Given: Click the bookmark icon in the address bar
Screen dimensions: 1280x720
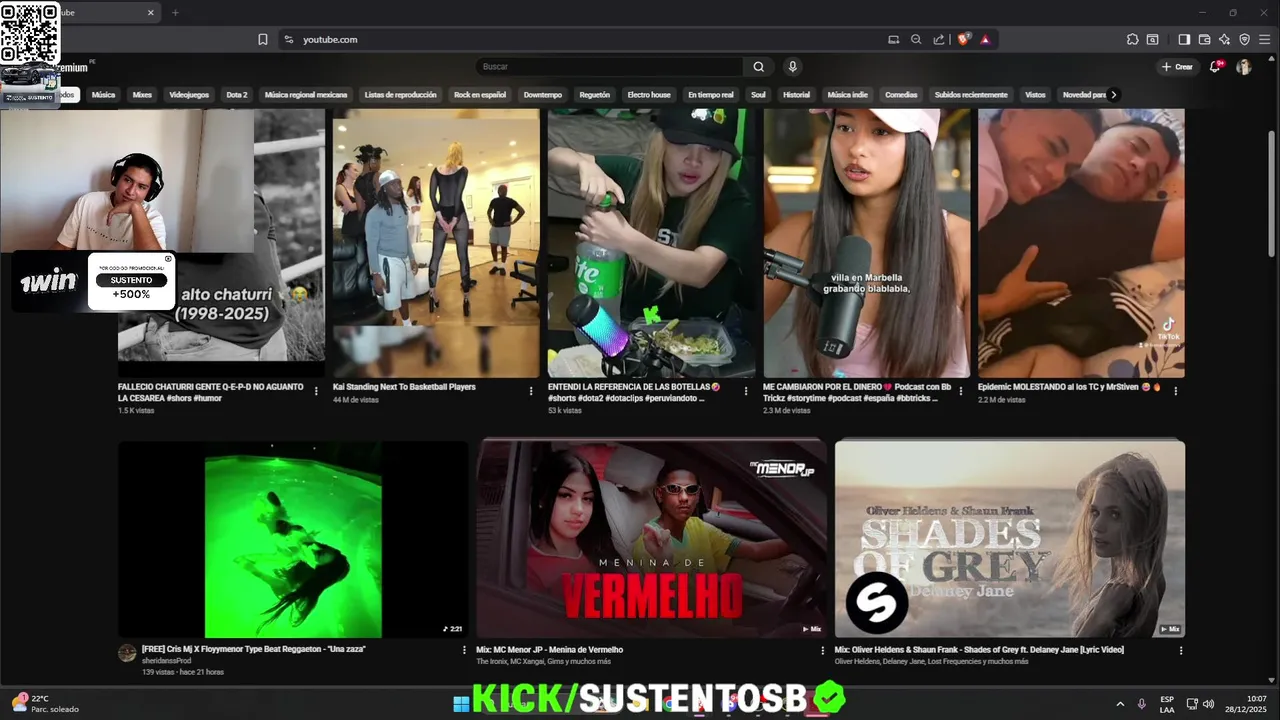Looking at the screenshot, I should tap(263, 39).
